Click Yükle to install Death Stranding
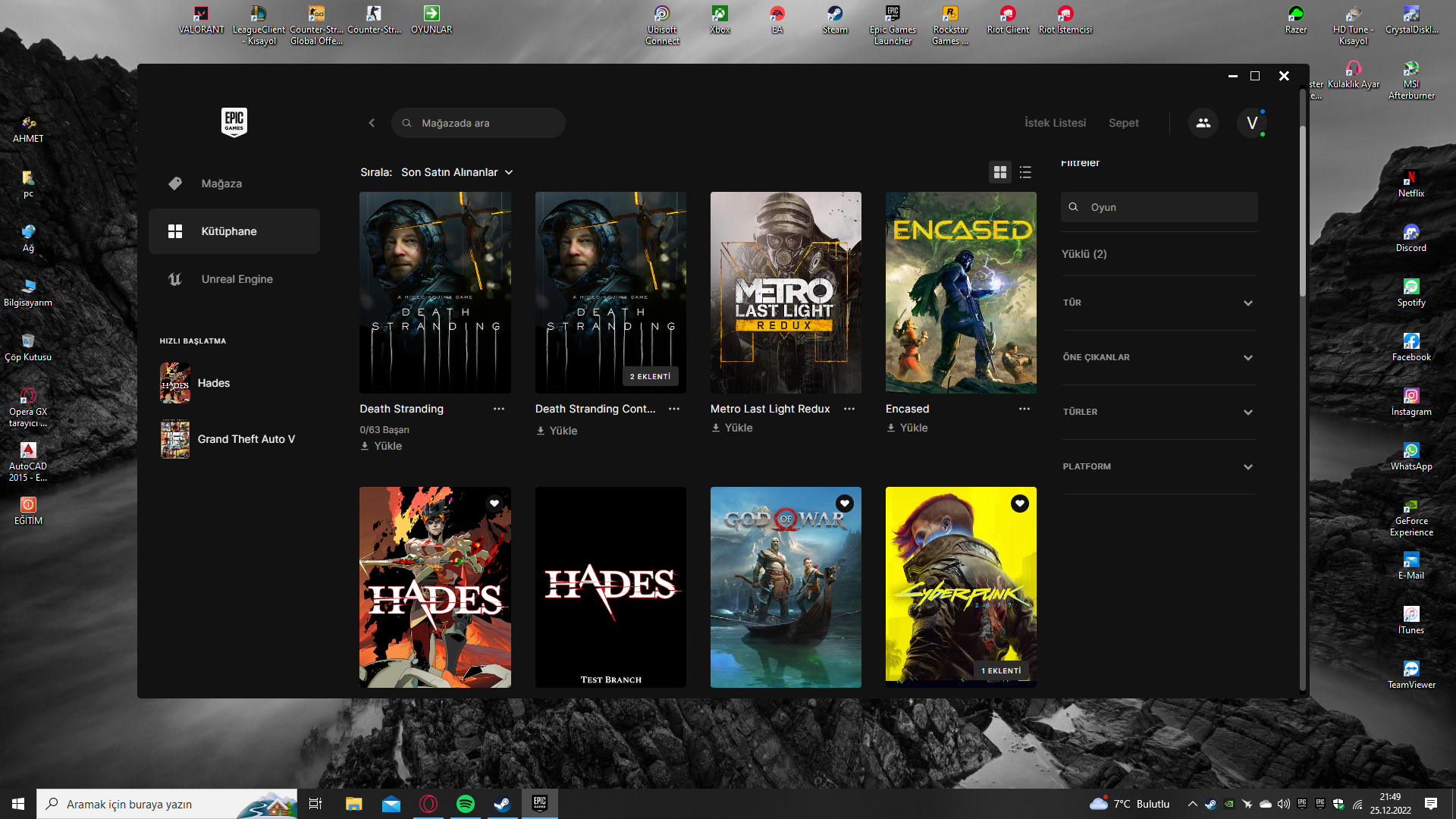Viewport: 1456px width, 819px height. (381, 446)
